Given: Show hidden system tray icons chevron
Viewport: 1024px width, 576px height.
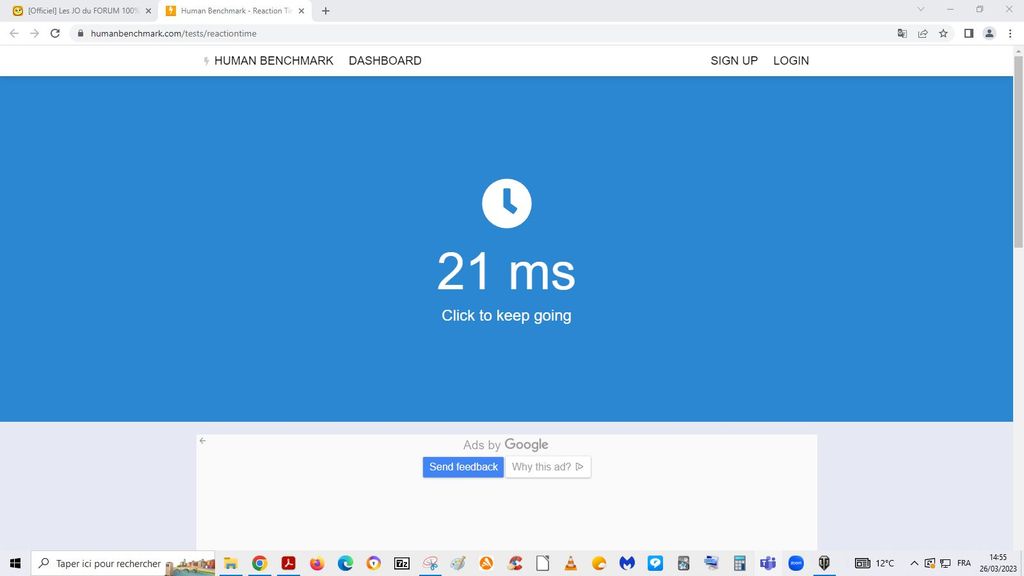Looking at the screenshot, I should click(x=914, y=563).
